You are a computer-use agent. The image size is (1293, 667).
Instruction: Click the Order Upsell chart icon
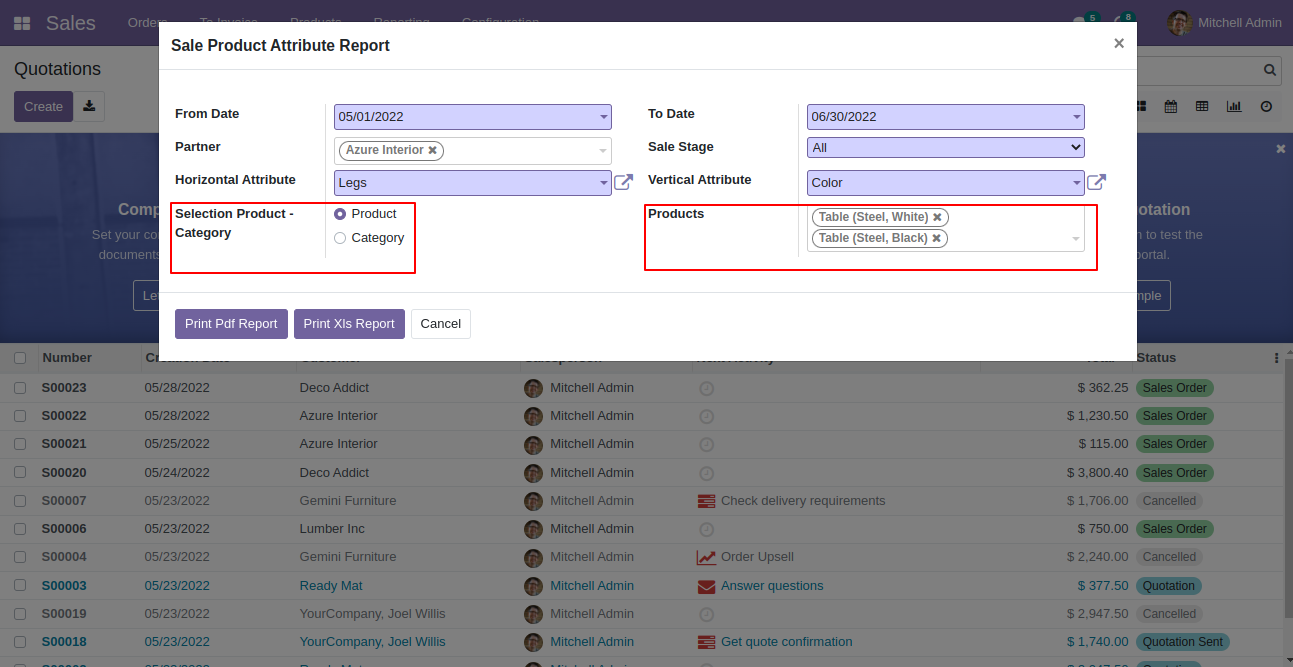pos(706,557)
